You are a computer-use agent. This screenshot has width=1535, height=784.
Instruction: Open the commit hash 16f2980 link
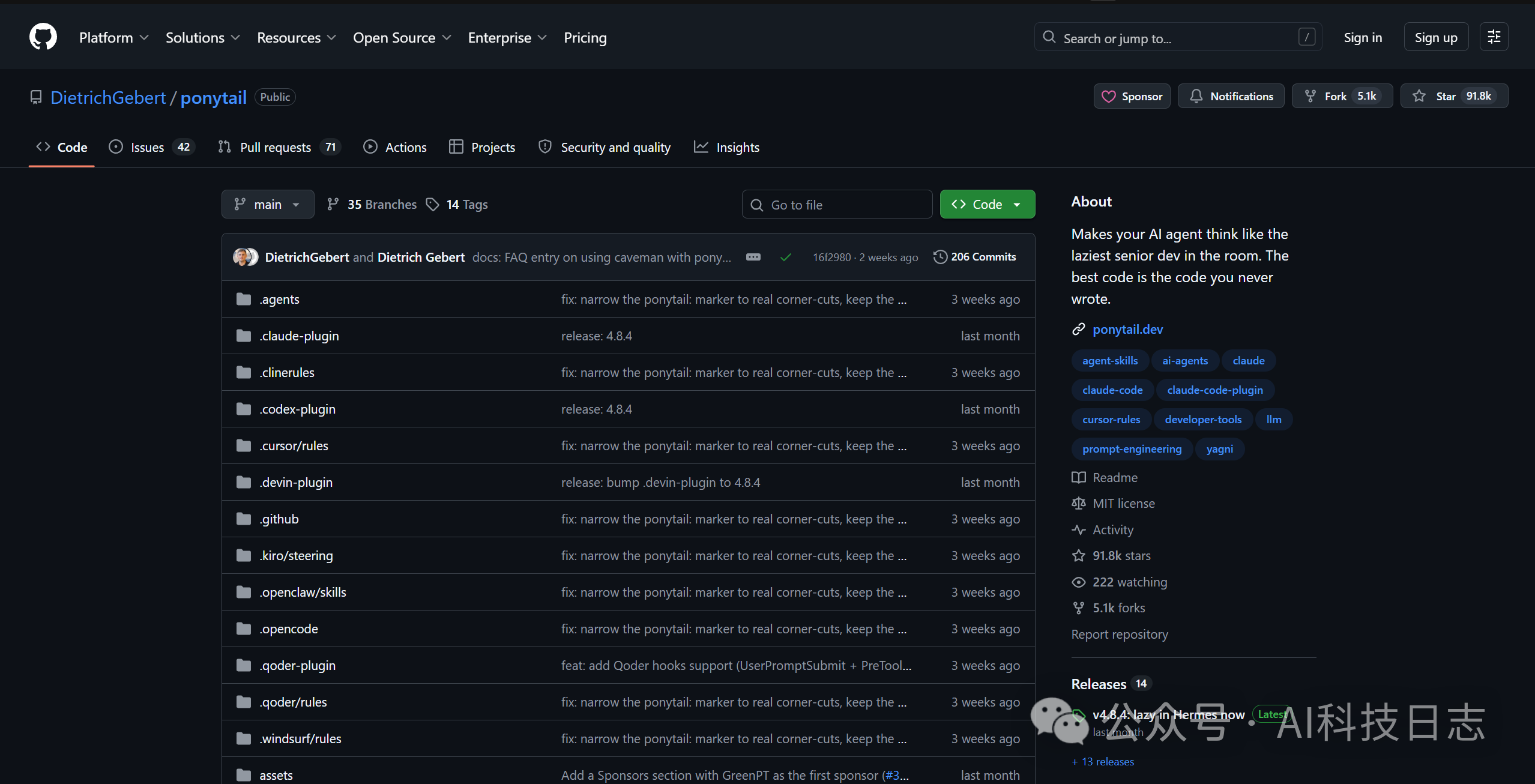click(831, 257)
